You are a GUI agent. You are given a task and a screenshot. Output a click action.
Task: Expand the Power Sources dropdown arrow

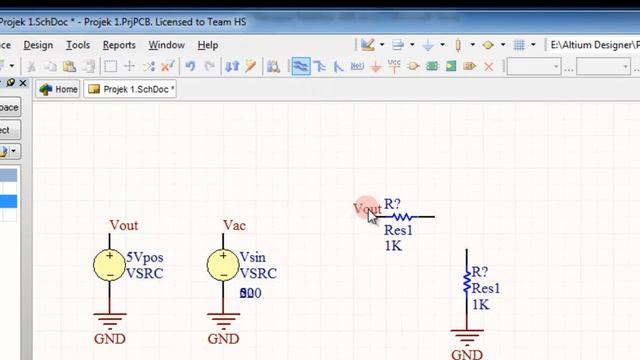pos(442,45)
